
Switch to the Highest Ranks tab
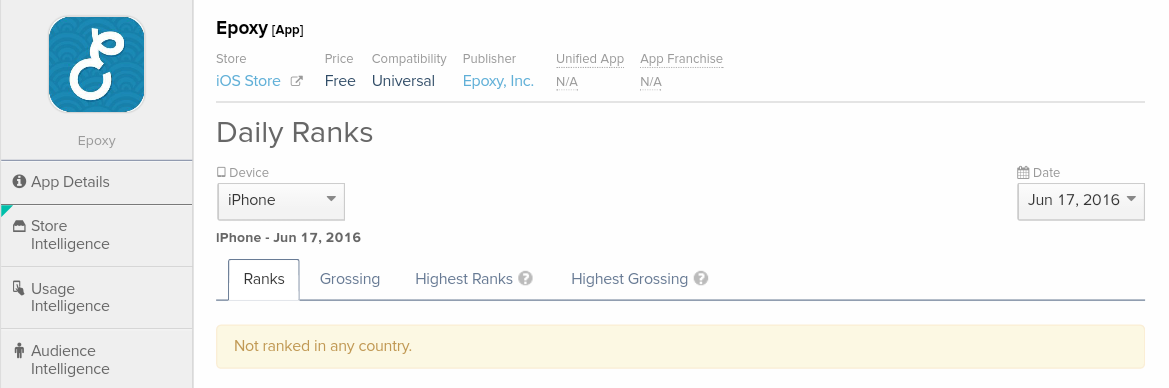(x=464, y=279)
